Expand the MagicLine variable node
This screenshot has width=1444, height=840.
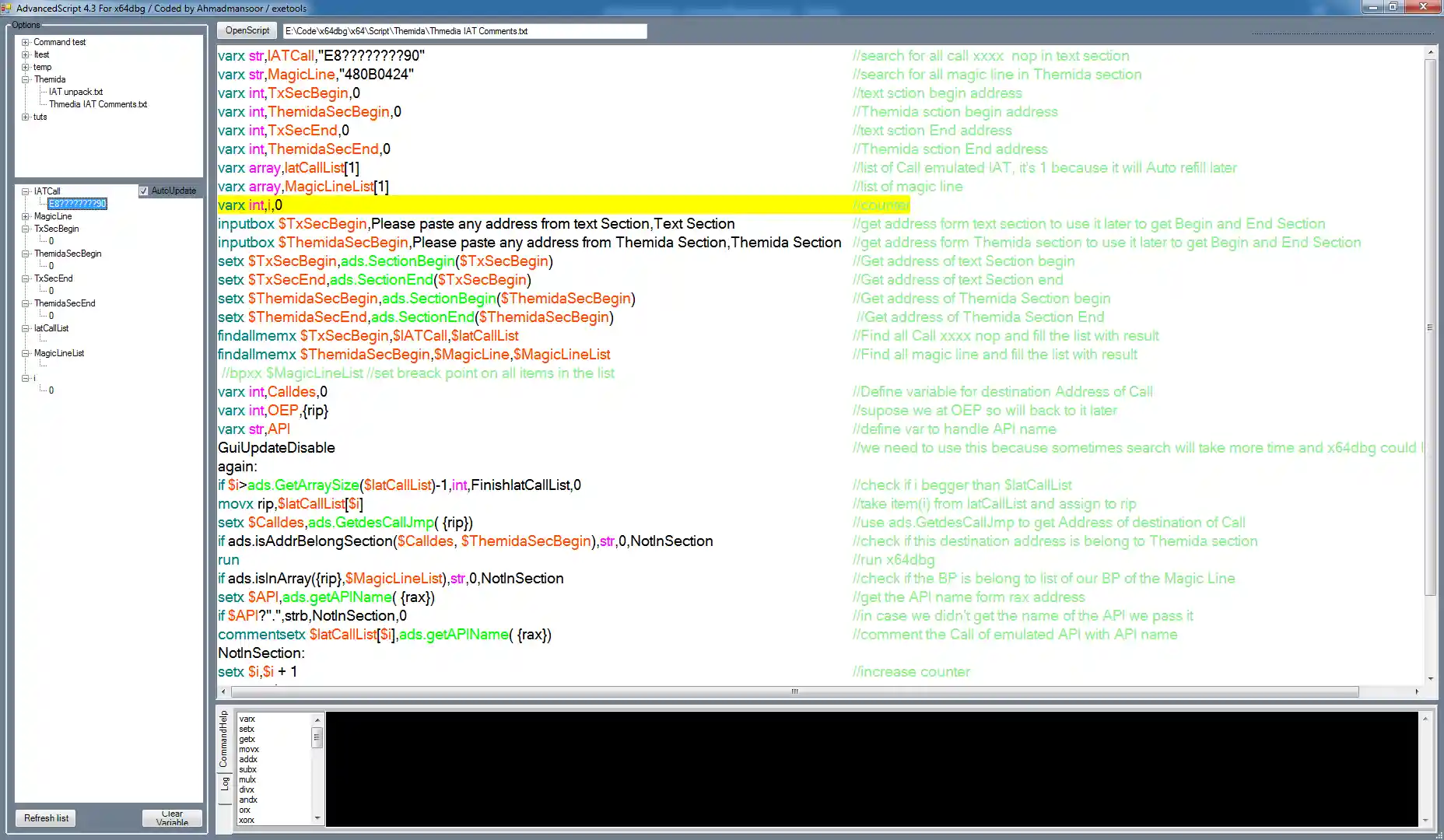click(24, 216)
